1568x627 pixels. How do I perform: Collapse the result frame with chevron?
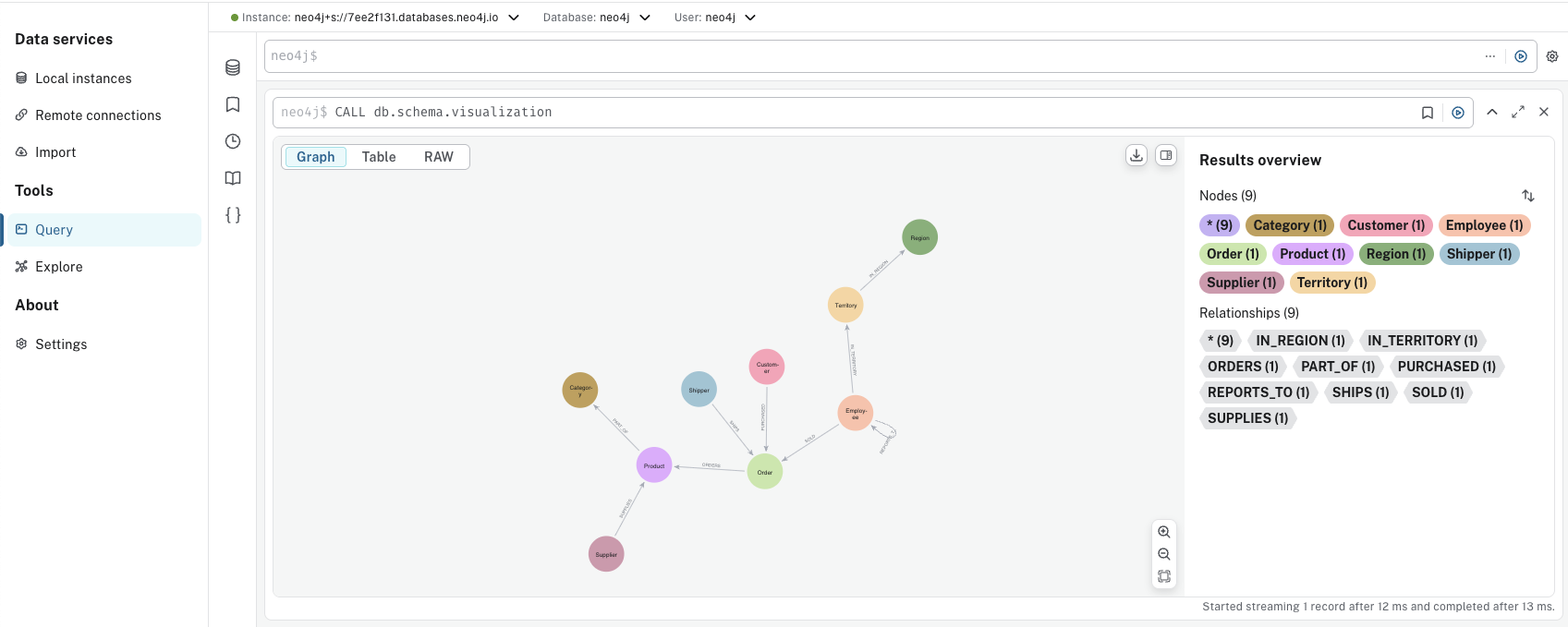(1492, 112)
